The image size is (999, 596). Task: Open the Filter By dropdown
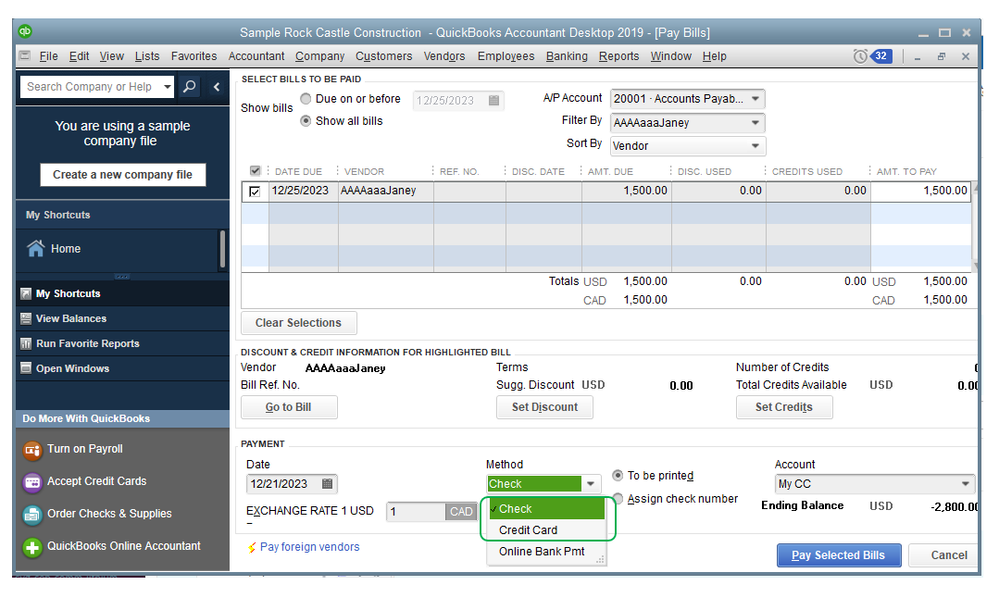tap(755, 122)
